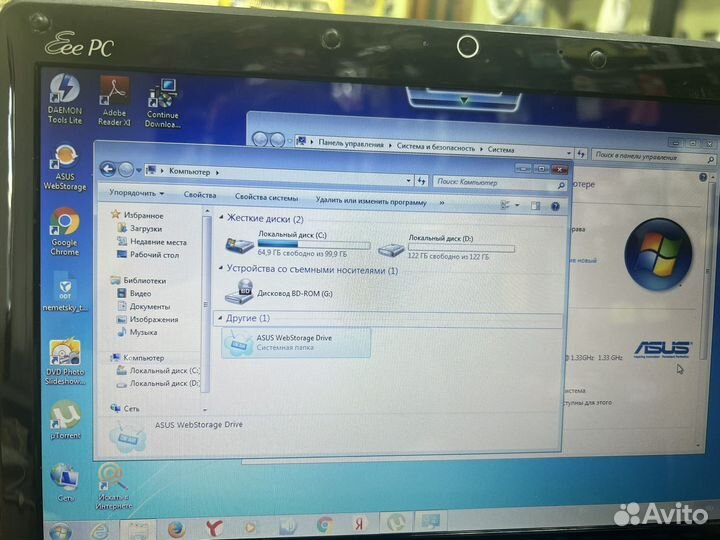Click Свойства in toolbar
Screen dimensions: 720x540
(x=200, y=195)
